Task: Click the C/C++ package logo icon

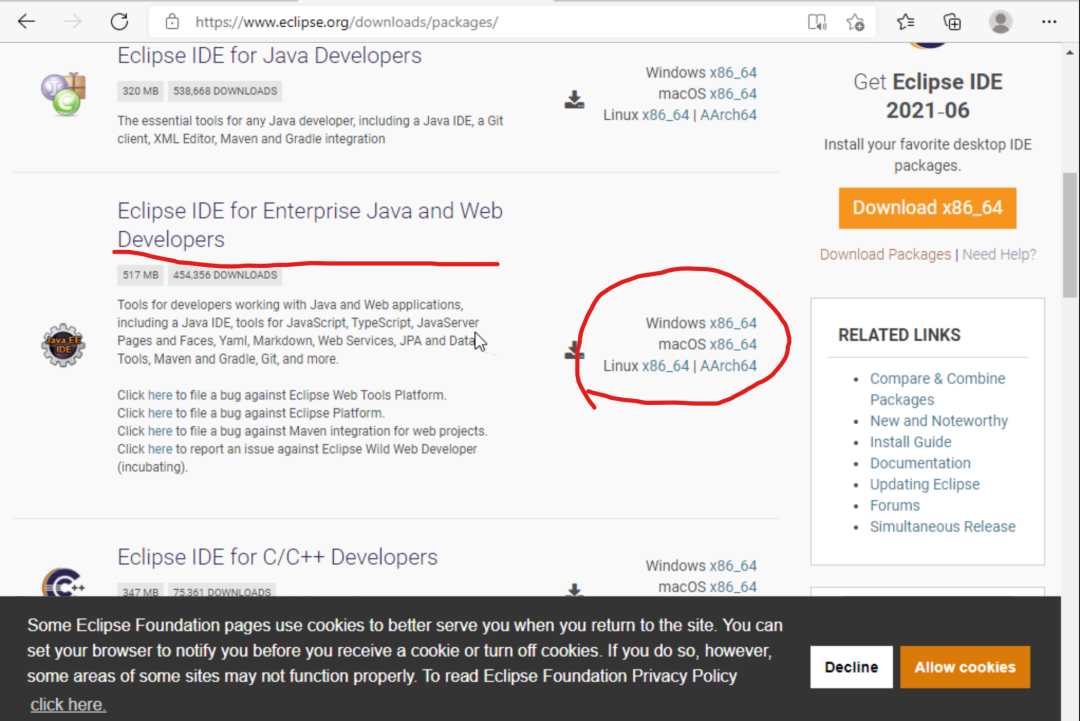Action: click(63, 583)
